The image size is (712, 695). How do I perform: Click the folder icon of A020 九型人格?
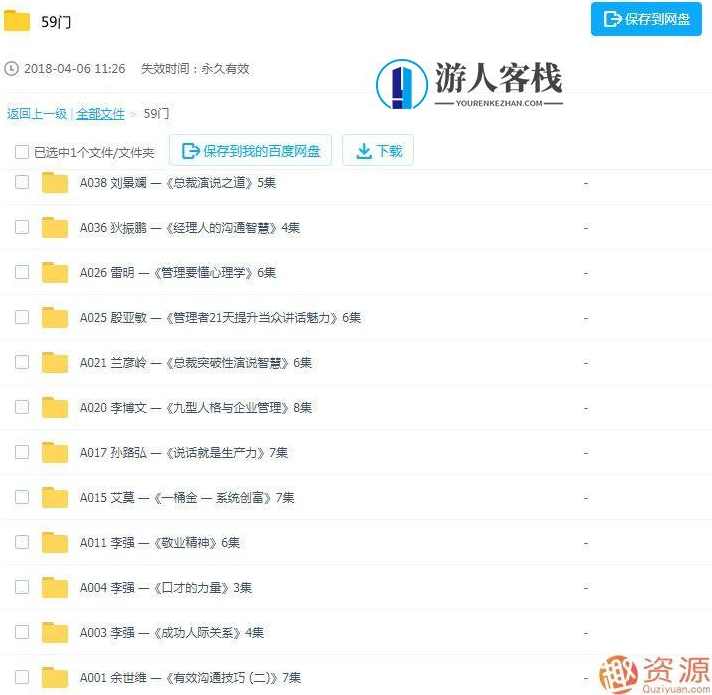point(55,407)
